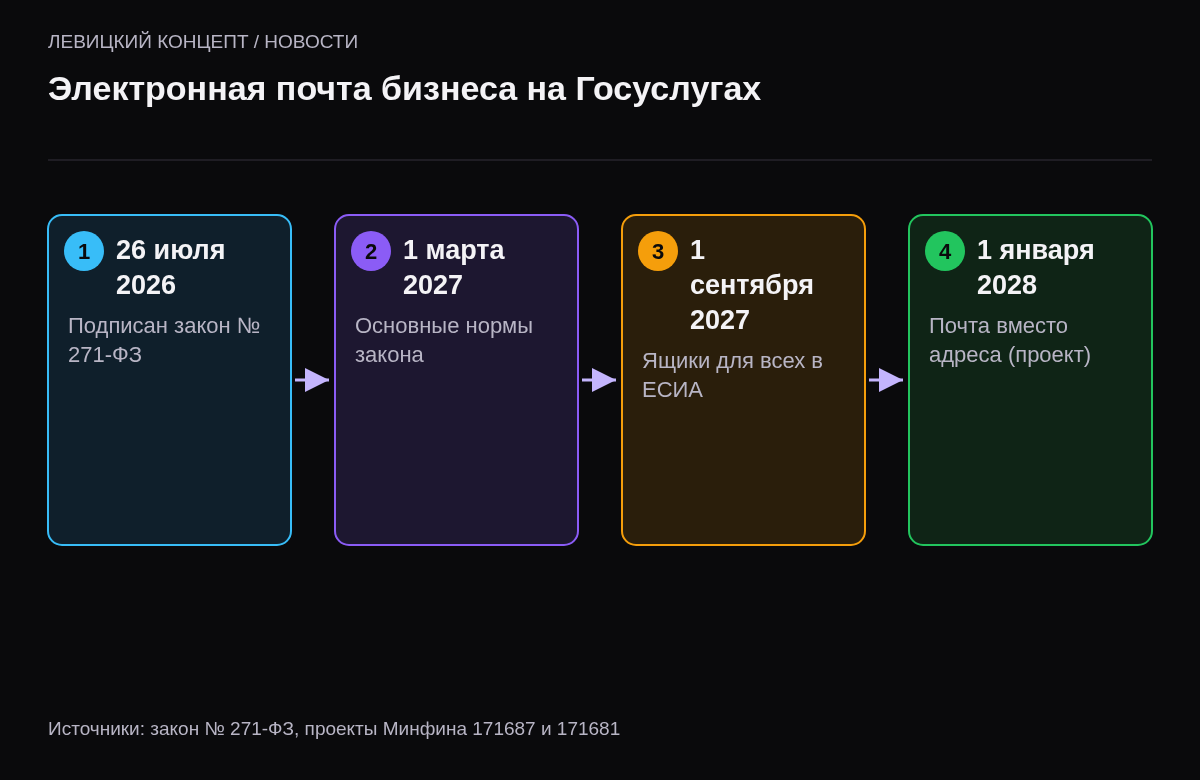
Task: Click 'Подписан закон № 271-ФЗ' description
Action: click(164, 340)
